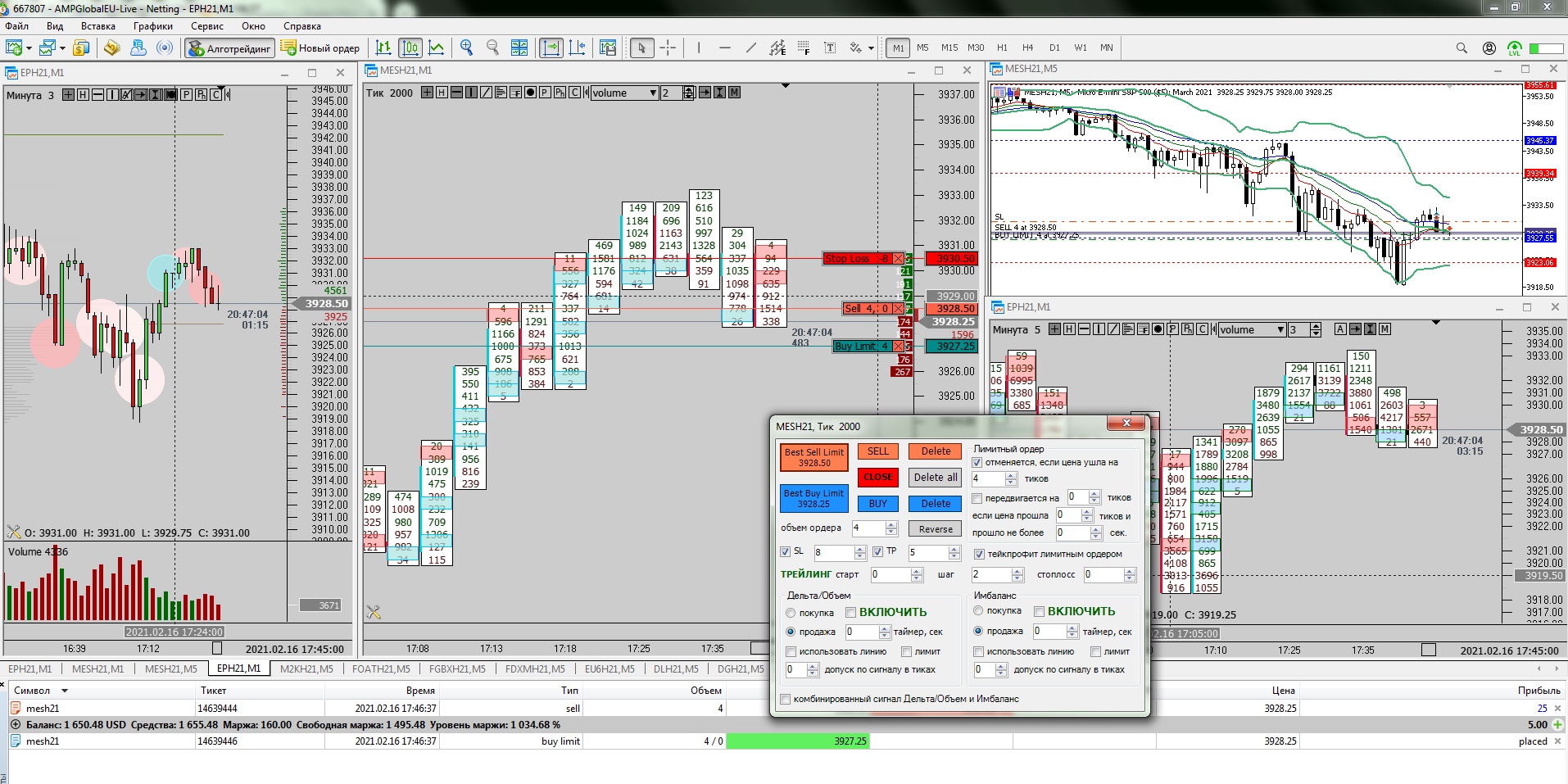Expand the profiles dropdown arrow
Screen dimensions: 1568x784
(x=62, y=48)
